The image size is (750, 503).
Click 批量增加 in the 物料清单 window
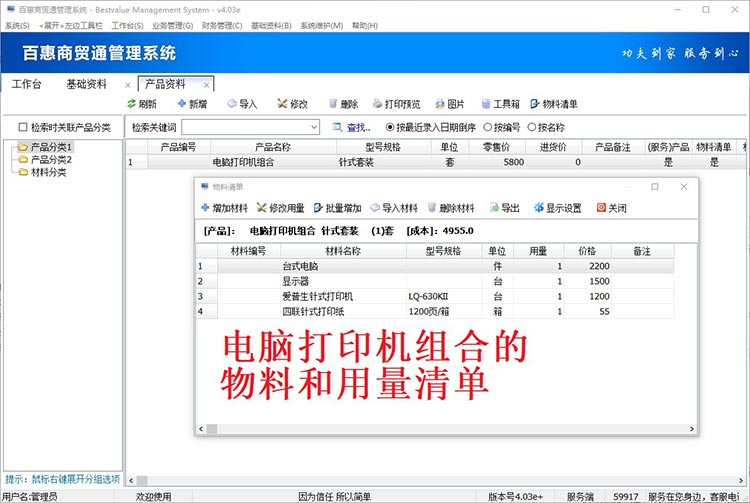click(337, 208)
